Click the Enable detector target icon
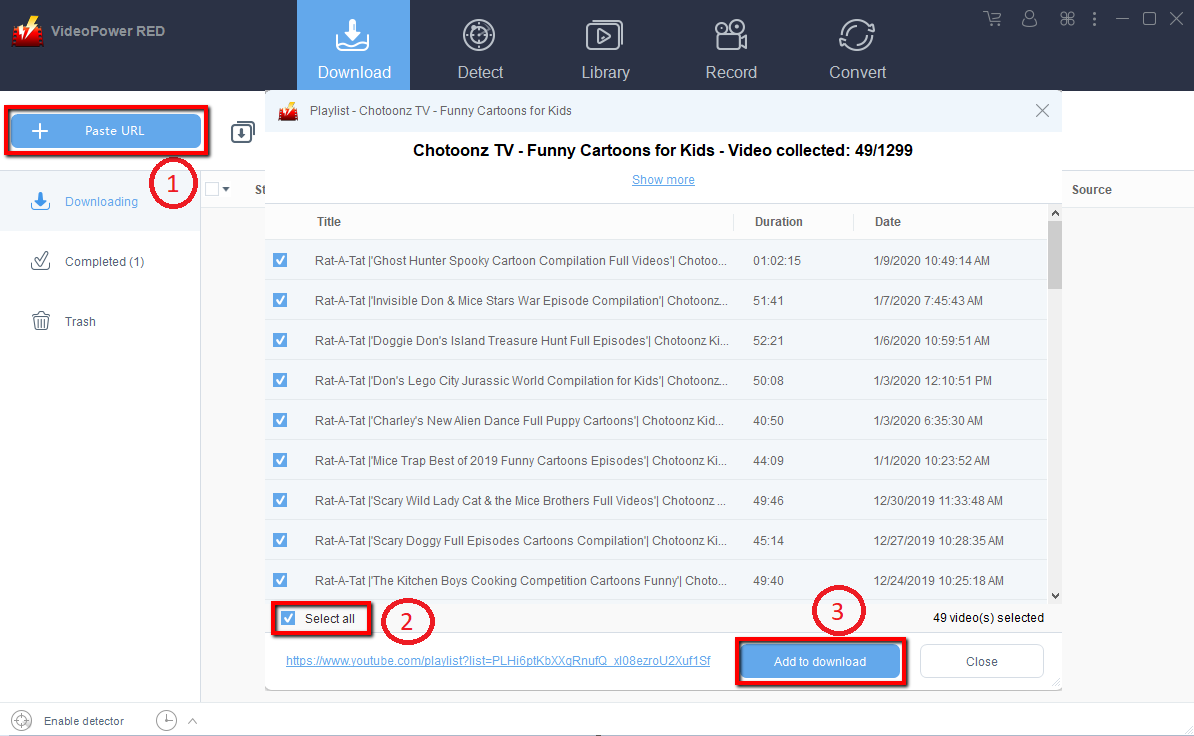The height and width of the screenshot is (736, 1194). 21,720
